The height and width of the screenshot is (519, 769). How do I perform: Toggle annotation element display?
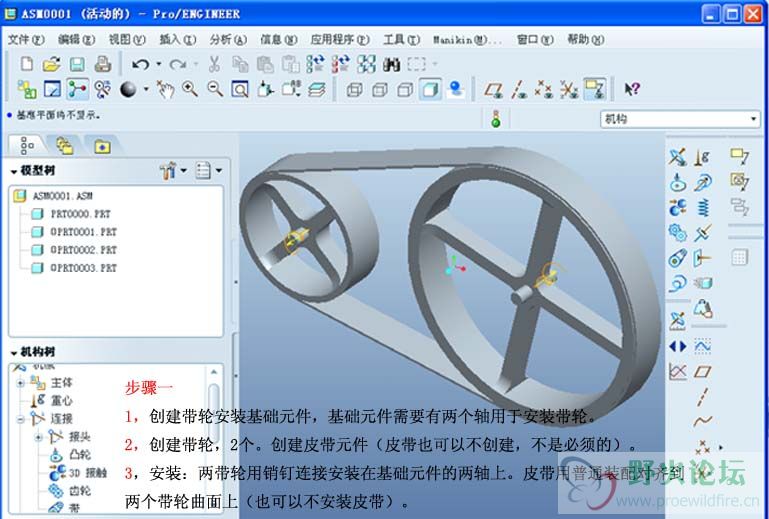[x=595, y=89]
